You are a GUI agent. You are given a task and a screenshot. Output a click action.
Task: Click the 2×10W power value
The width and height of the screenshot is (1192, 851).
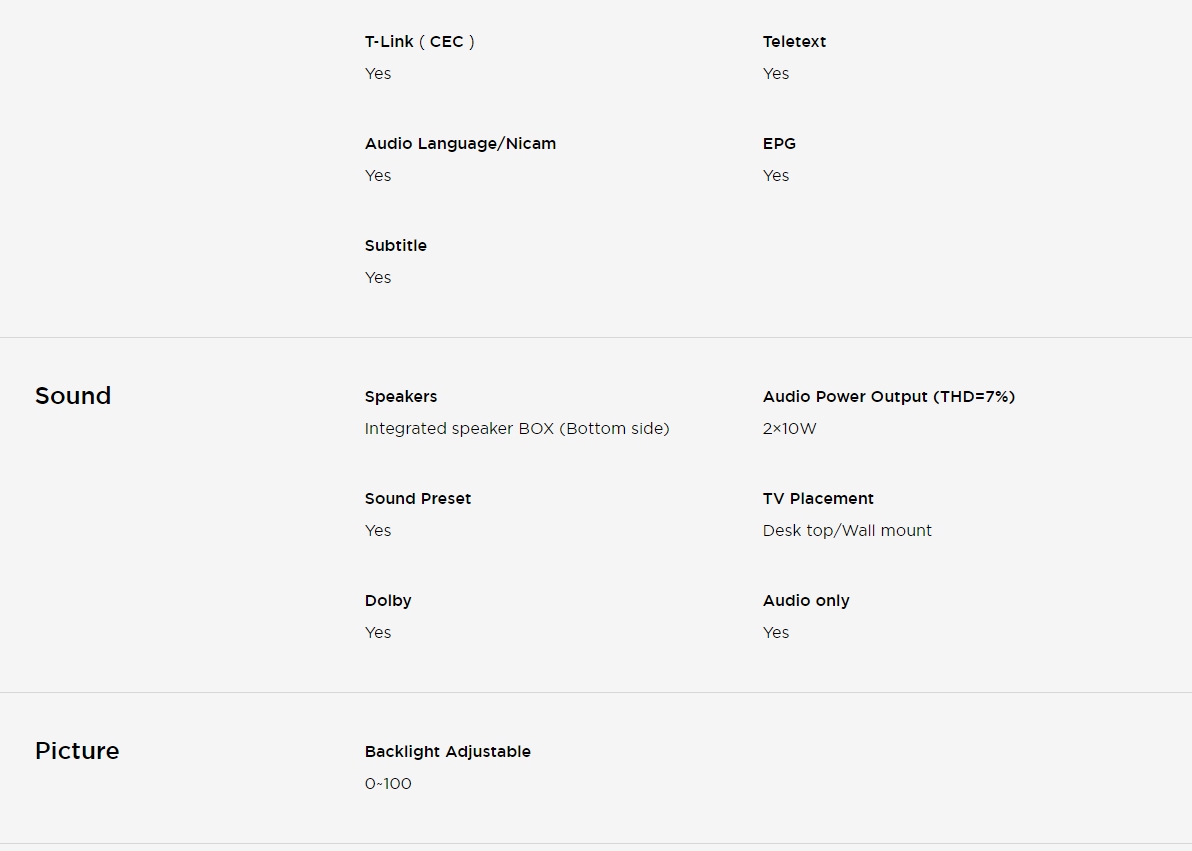(x=789, y=429)
